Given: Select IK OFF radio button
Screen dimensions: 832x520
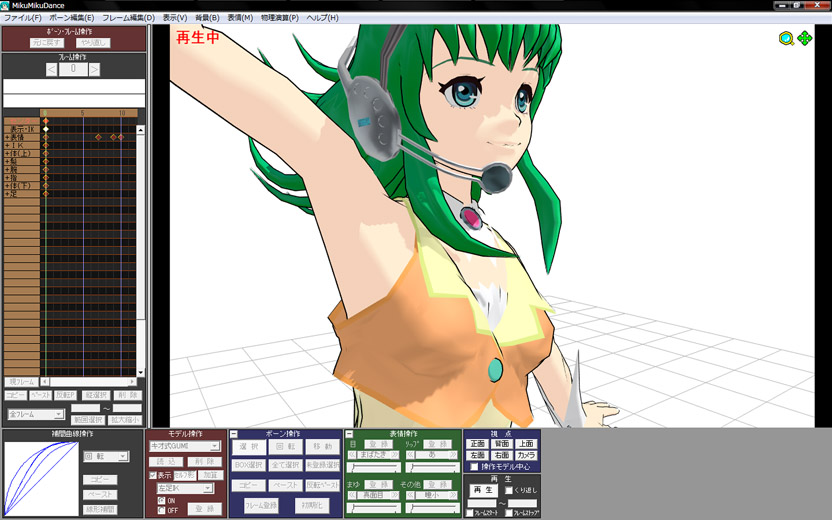Looking at the screenshot, I should pyautogui.click(x=161, y=510).
